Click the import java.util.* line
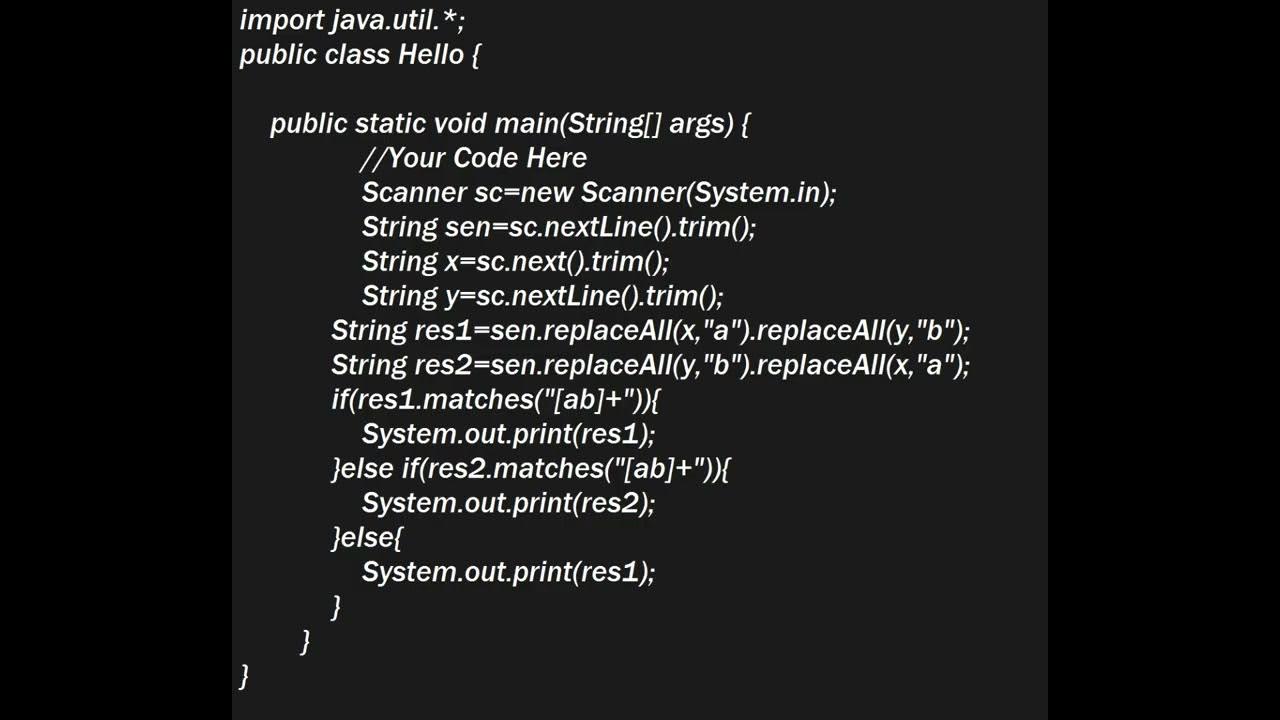The image size is (1280, 720). click(352, 19)
